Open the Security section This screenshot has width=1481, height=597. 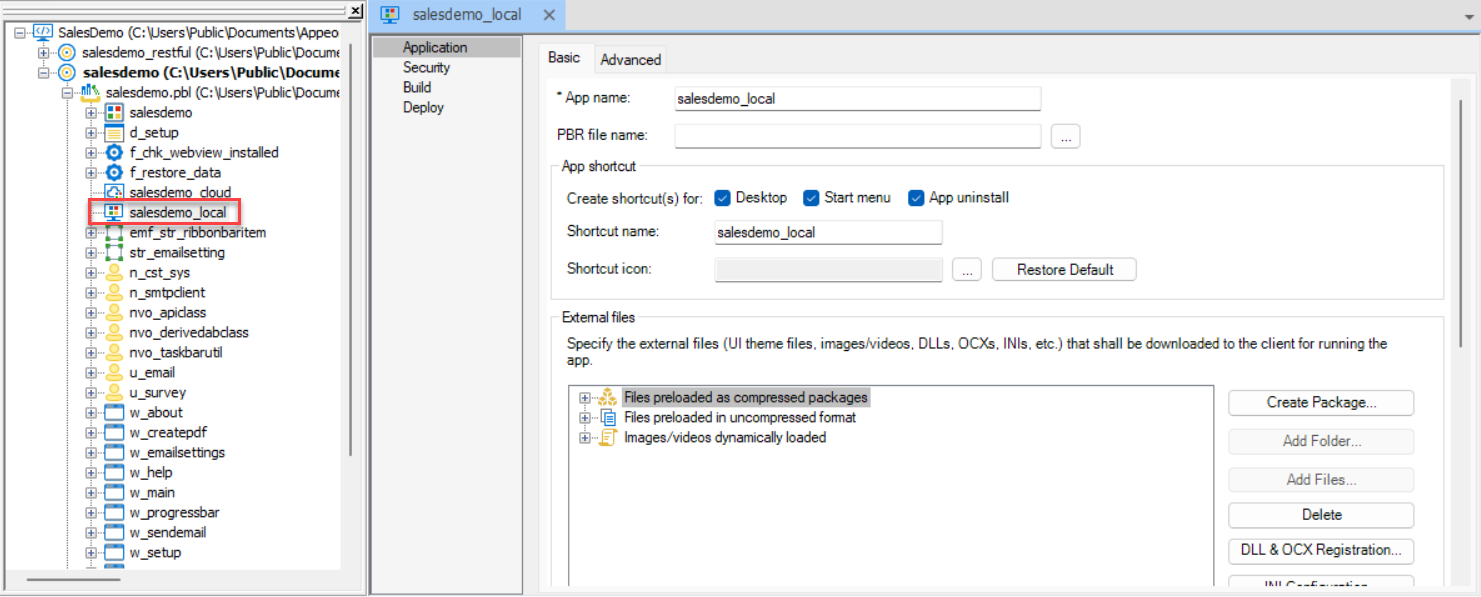pos(426,68)
